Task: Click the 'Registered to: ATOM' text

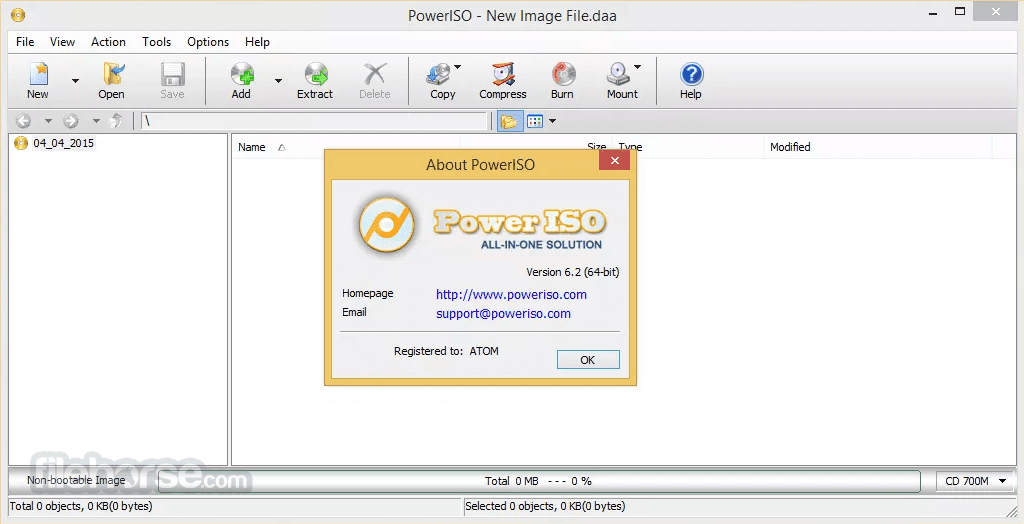Action: (x=446, y=351)
